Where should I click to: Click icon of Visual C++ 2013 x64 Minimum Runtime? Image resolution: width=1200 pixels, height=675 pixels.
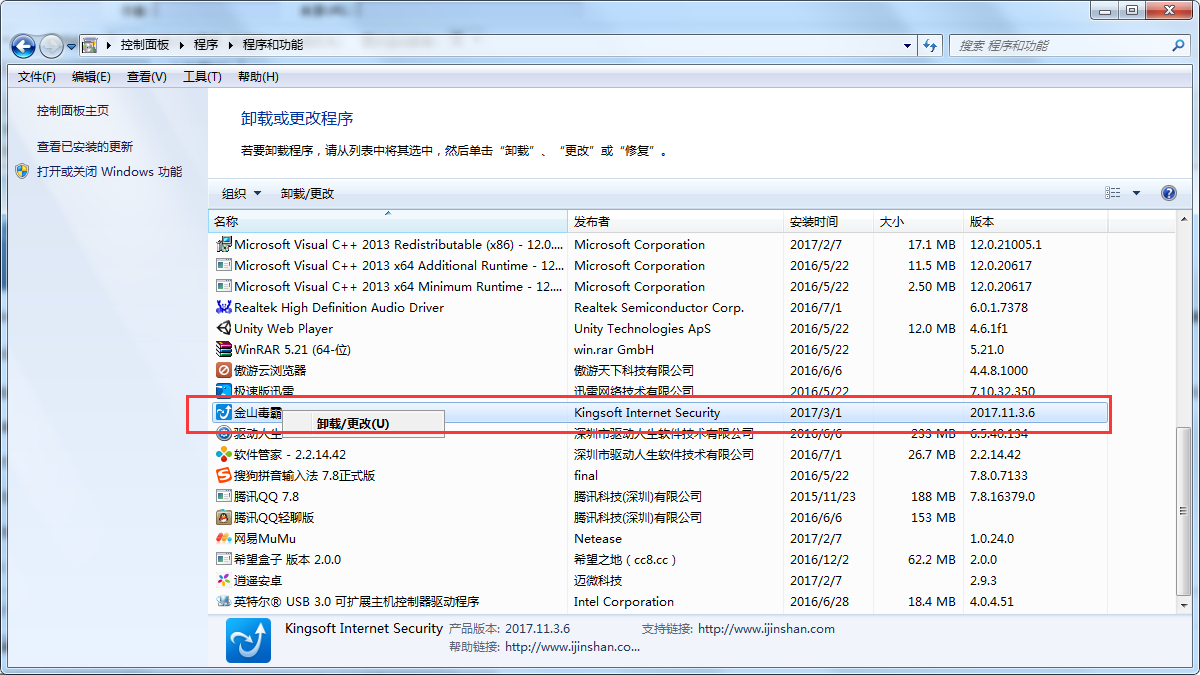tap(224, 286)
